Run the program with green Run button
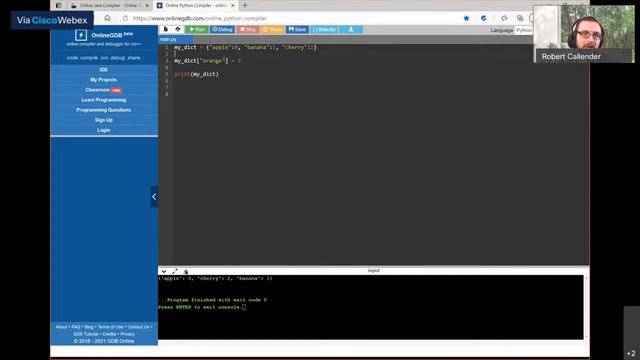This screenshot has width=640, height=360. tap(197, 29)
